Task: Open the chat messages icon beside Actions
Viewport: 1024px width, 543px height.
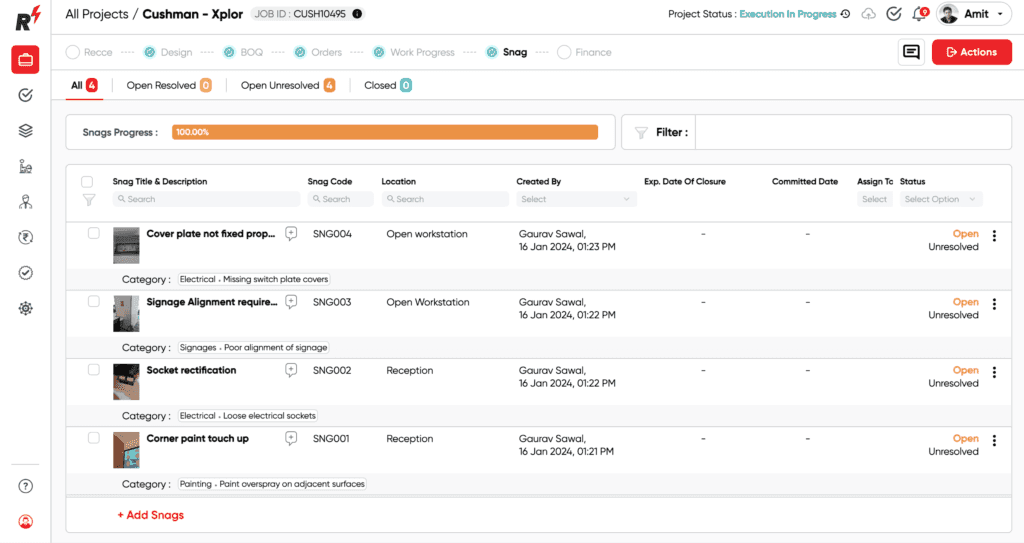Action: coord(910,52)
